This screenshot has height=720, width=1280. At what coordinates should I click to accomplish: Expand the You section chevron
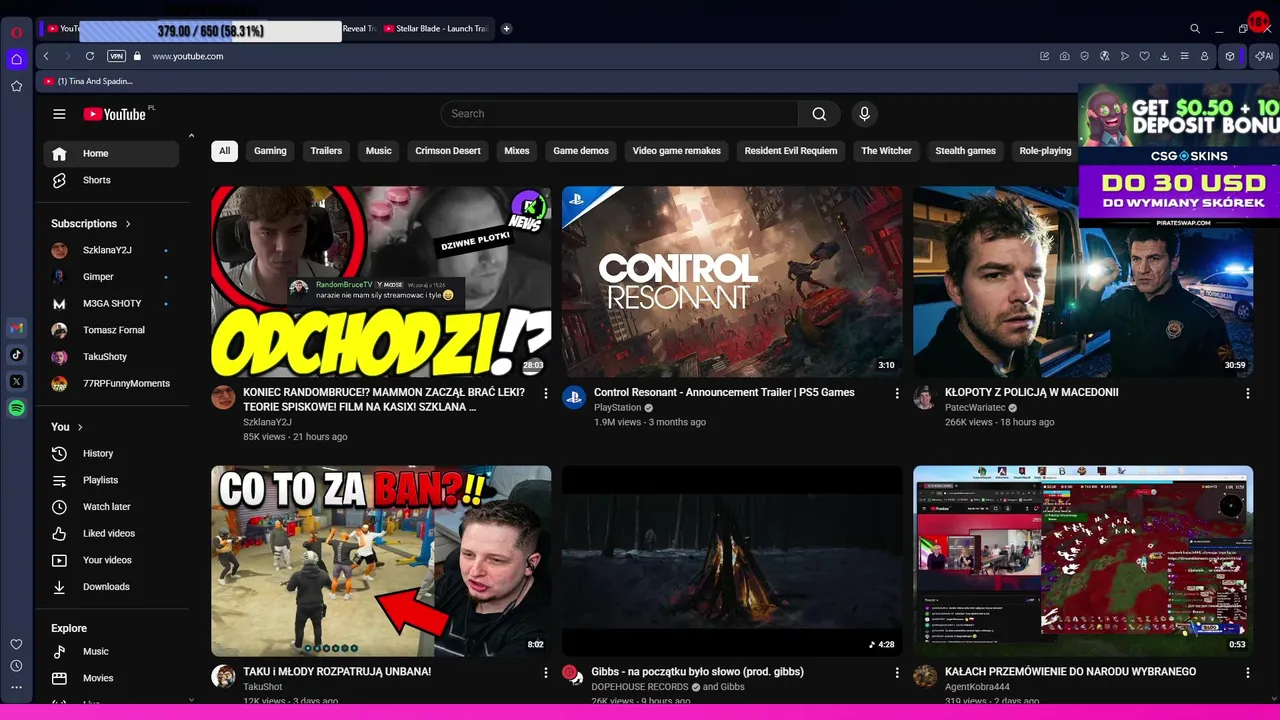pos(80,427)
